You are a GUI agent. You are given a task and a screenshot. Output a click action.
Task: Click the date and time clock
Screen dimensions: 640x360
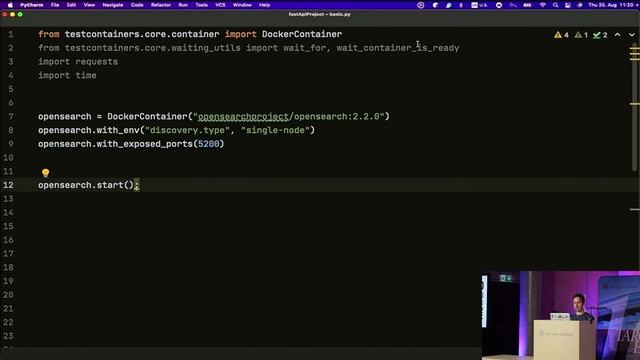pyautogui.click(x=612, y=5)
